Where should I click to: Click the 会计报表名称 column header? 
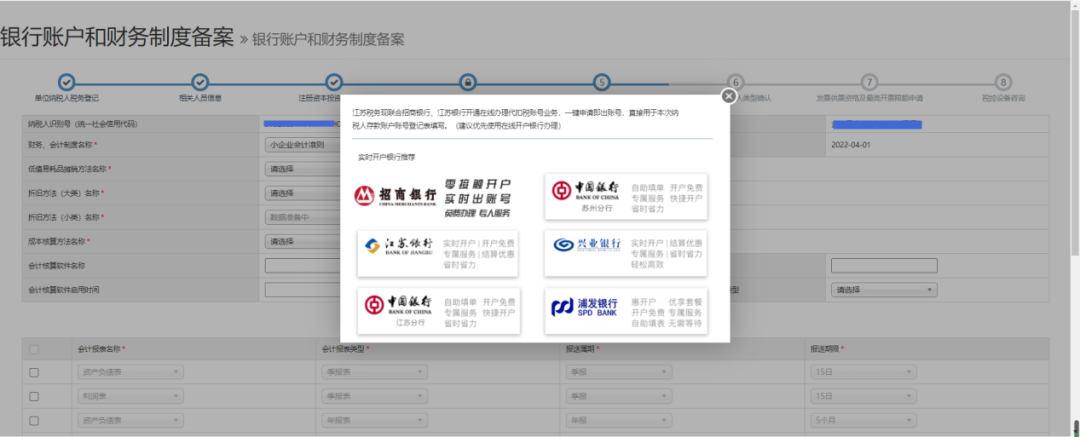click(101, 349)
